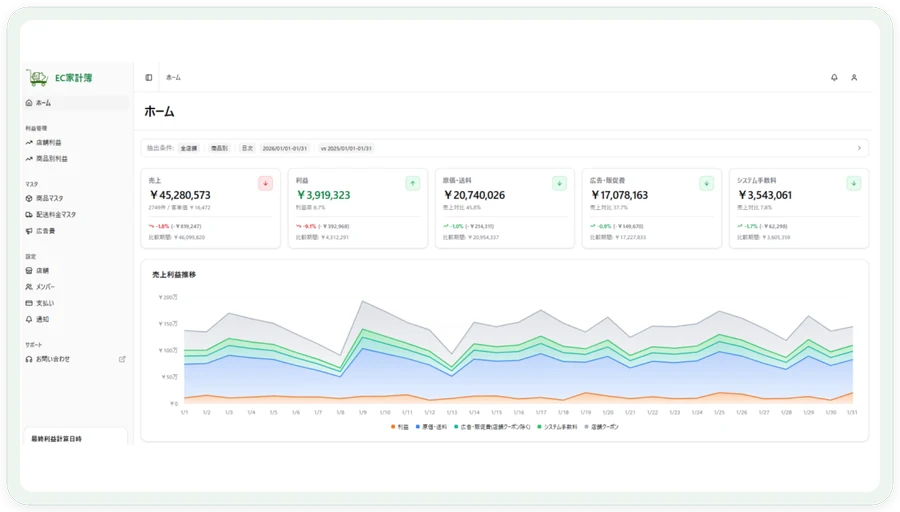Image resolution: width=900 pixels, height=512 pixels.
Task: Open the user account icon
Action: coord(854,77)
